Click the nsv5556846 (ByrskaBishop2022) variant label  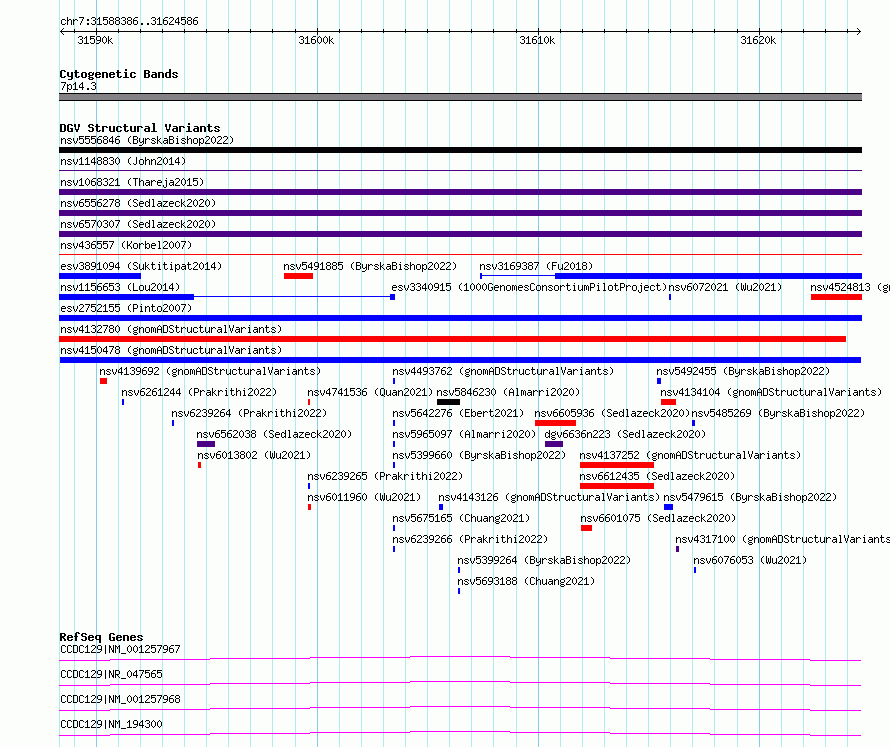[x=147, y=140]
